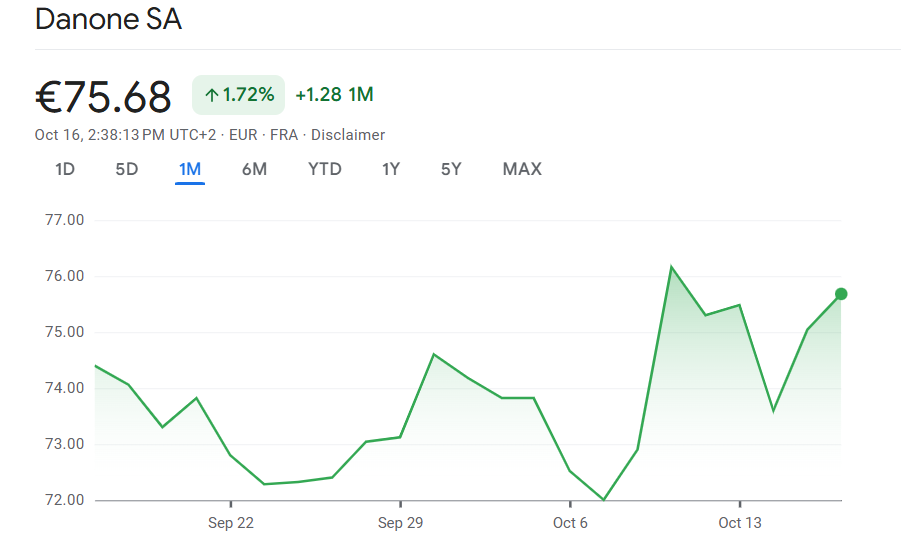Click the Oct 13 date axis label
901x549 pixels.
[739, 523]
